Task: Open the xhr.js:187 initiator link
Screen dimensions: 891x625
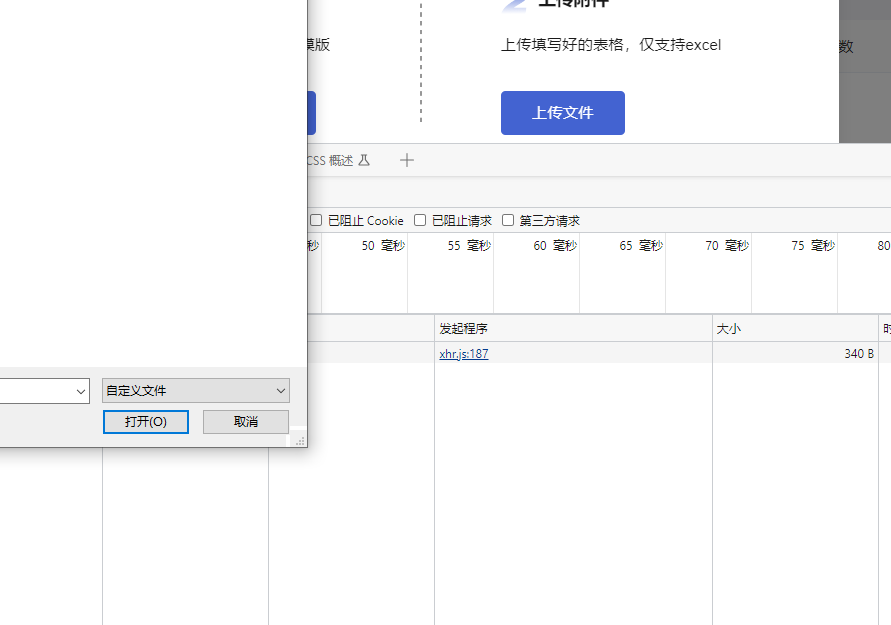Action: tap(464, 353)
